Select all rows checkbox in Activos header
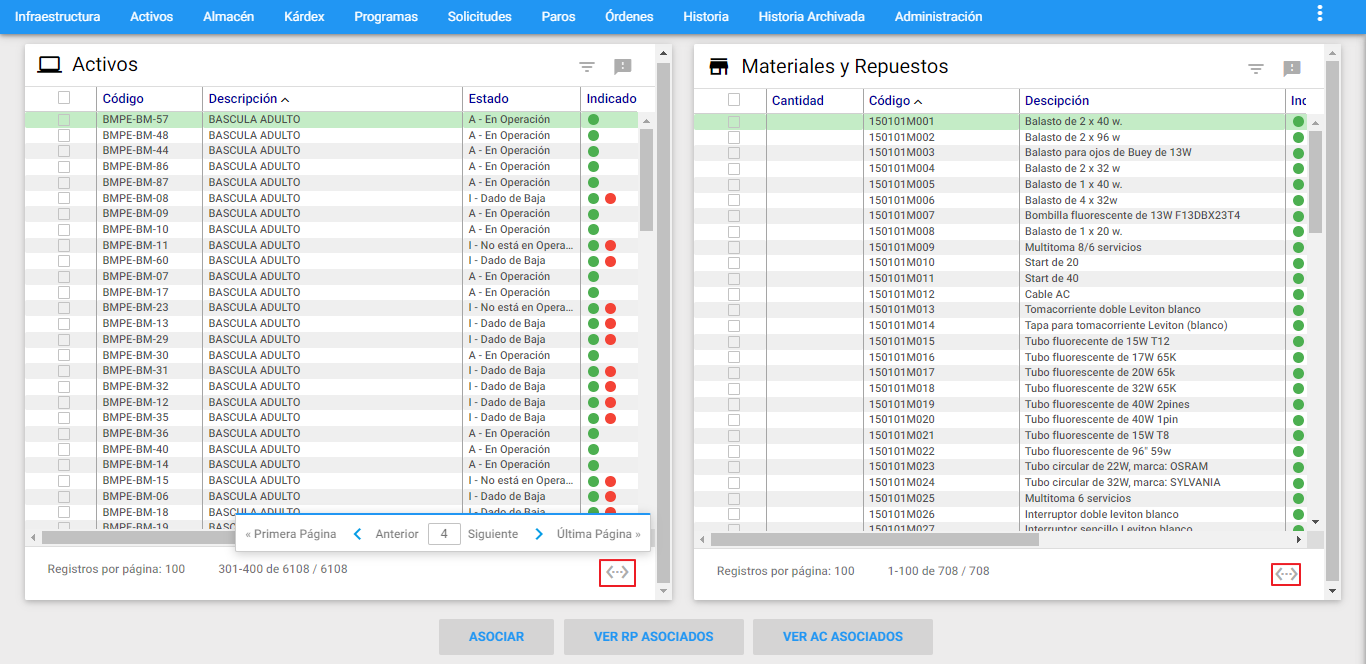 [64, 98]
